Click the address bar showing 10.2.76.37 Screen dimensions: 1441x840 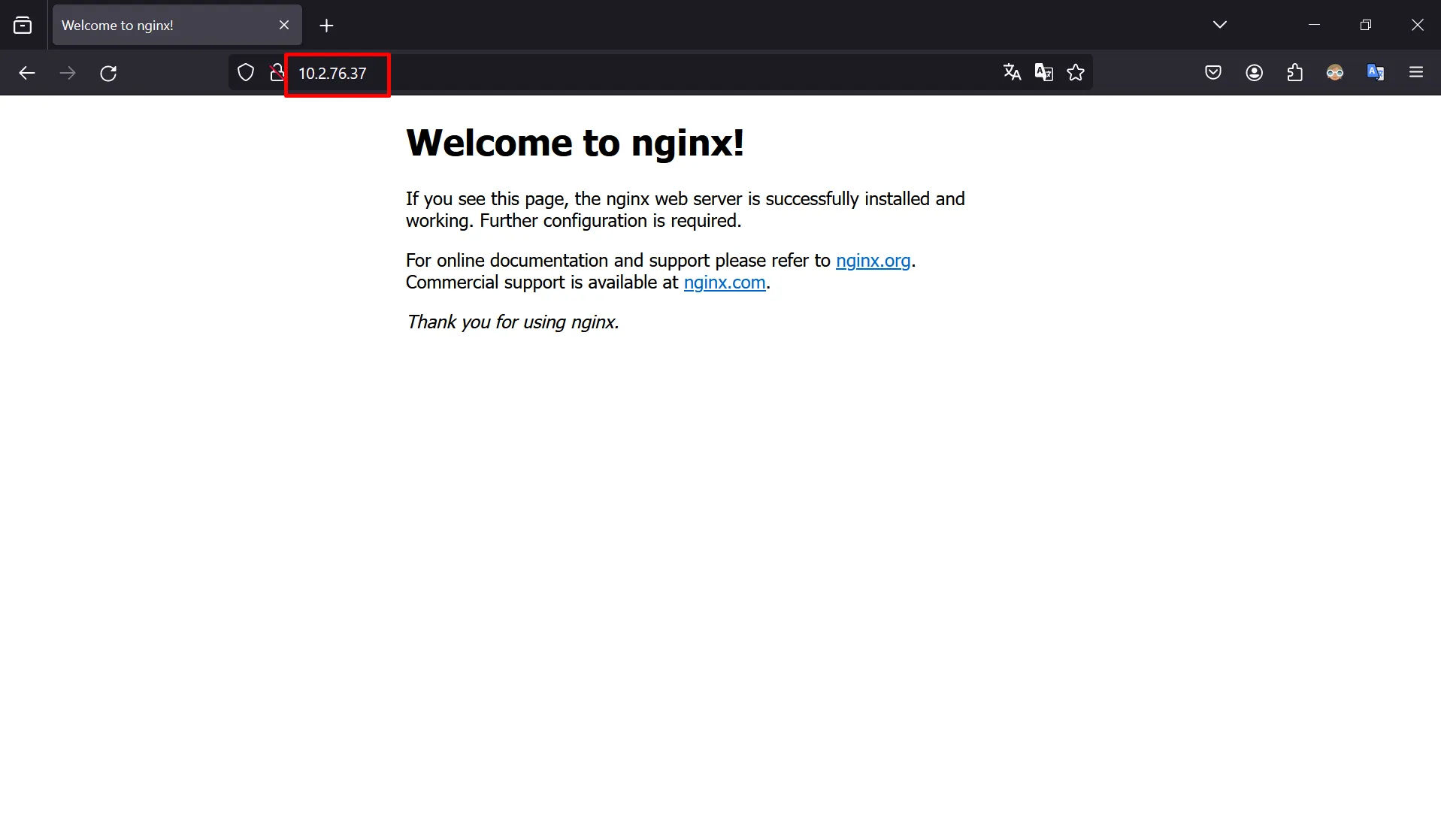[x=601, y=73]
